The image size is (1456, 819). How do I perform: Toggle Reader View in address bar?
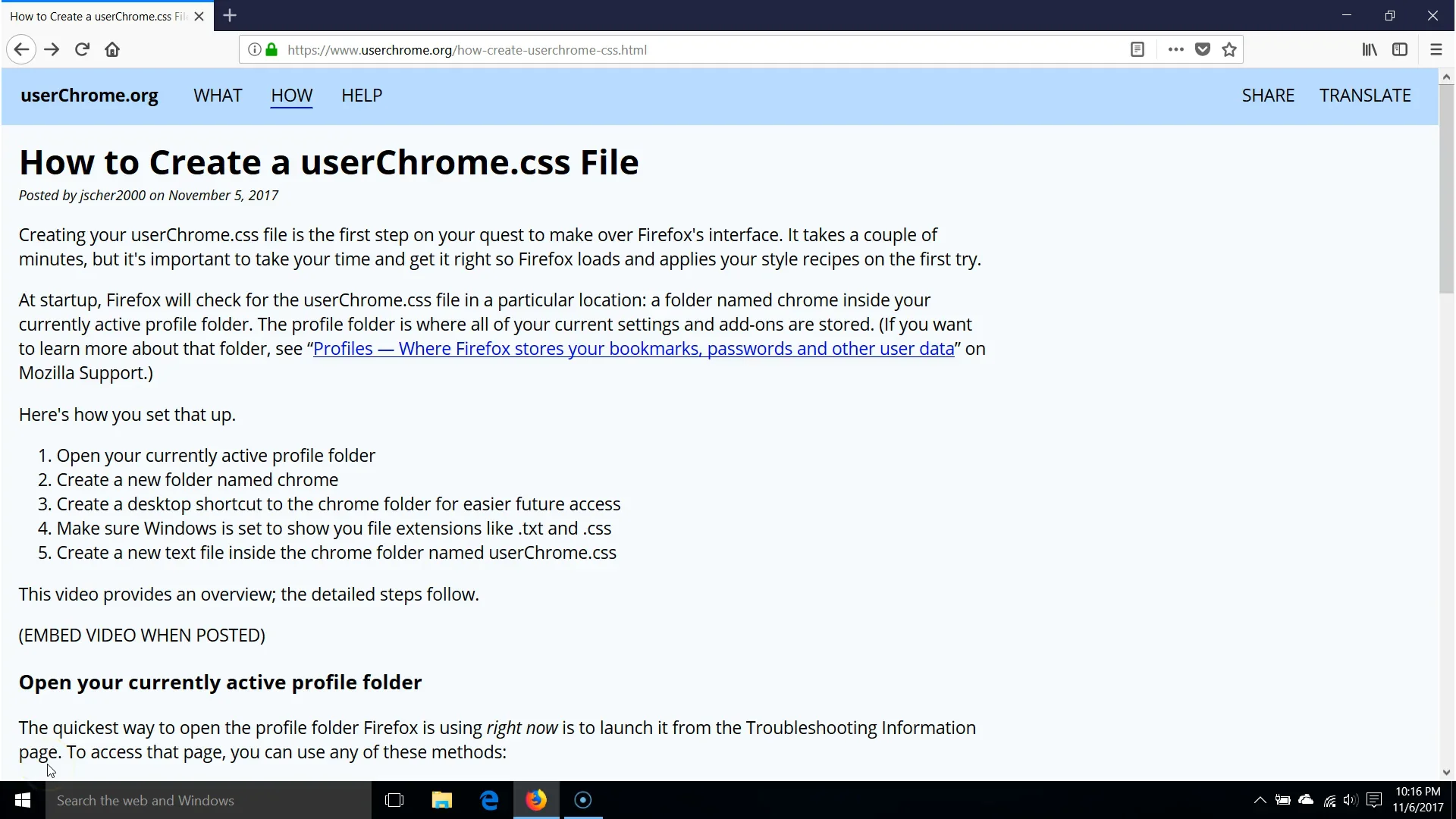tap(1137, 50)
